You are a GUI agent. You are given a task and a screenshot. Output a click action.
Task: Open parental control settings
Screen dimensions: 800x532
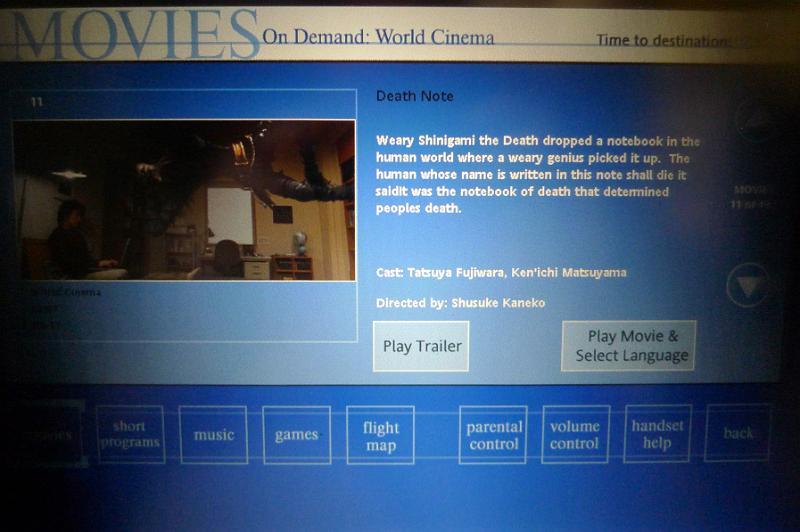pyautogui.click(x=493, y=435)
